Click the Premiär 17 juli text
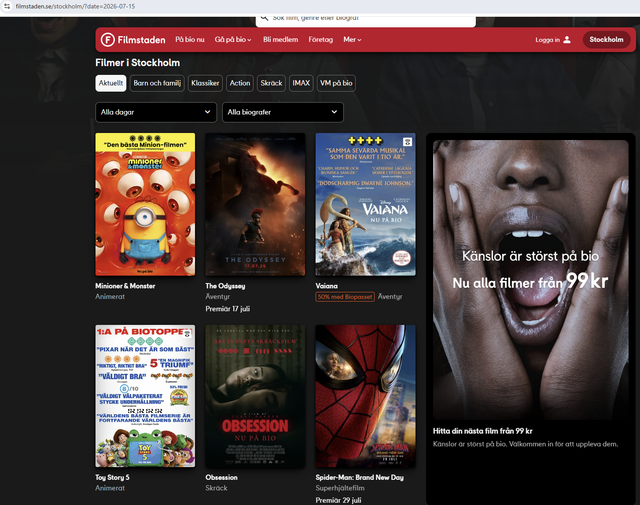Screen dimensions: 640x505 click(228, 309)
